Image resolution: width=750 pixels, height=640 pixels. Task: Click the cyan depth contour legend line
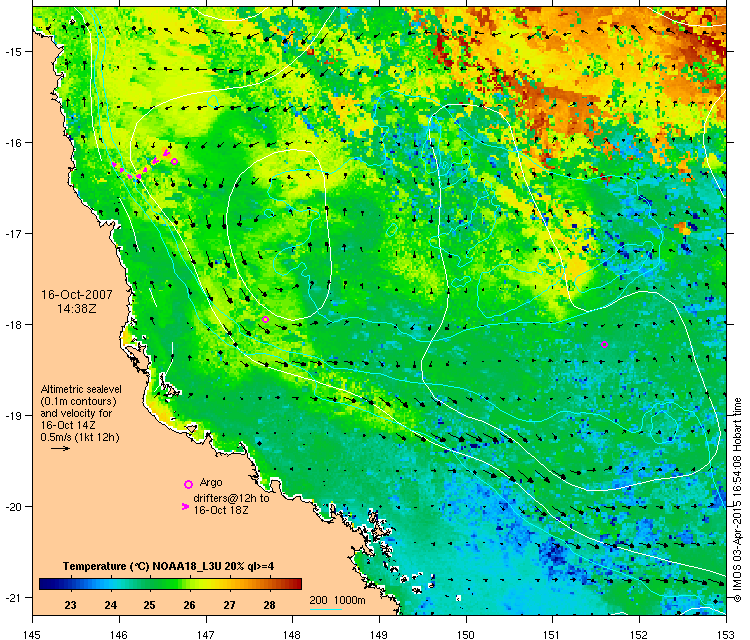(x=326, y=609)
